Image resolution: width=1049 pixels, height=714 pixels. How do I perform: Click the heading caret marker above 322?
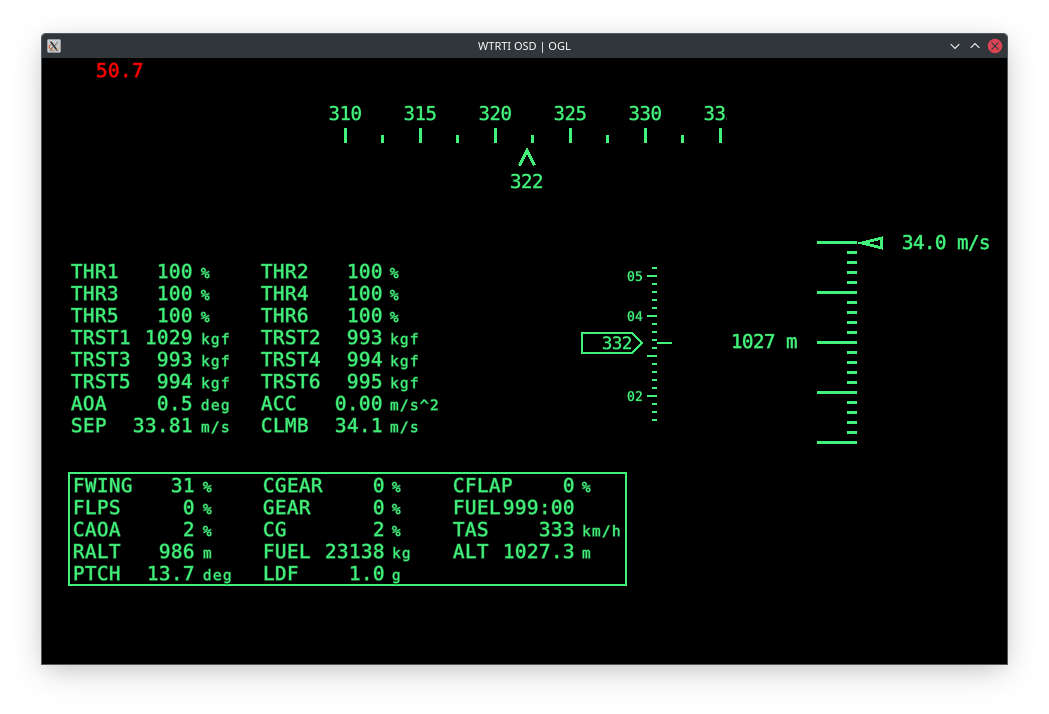click(x=527, y=157)
